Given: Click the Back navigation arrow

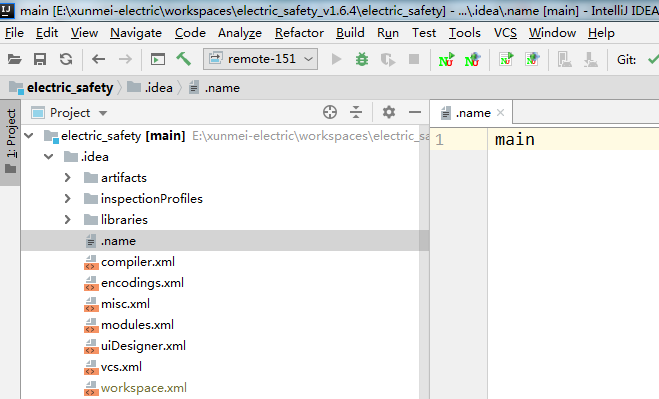Looking at the screenshot, I should (x=98, y=59).
